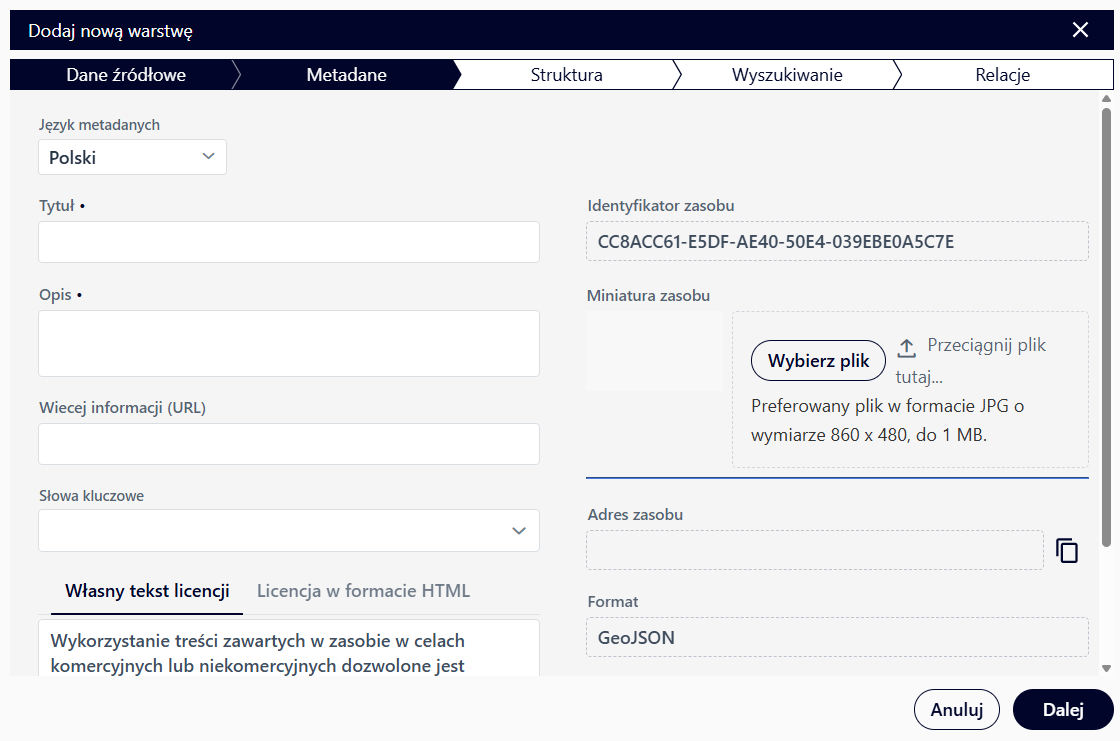
Task: Expand the Słowa kluczowe dropdown
Action: pos(519,531)
